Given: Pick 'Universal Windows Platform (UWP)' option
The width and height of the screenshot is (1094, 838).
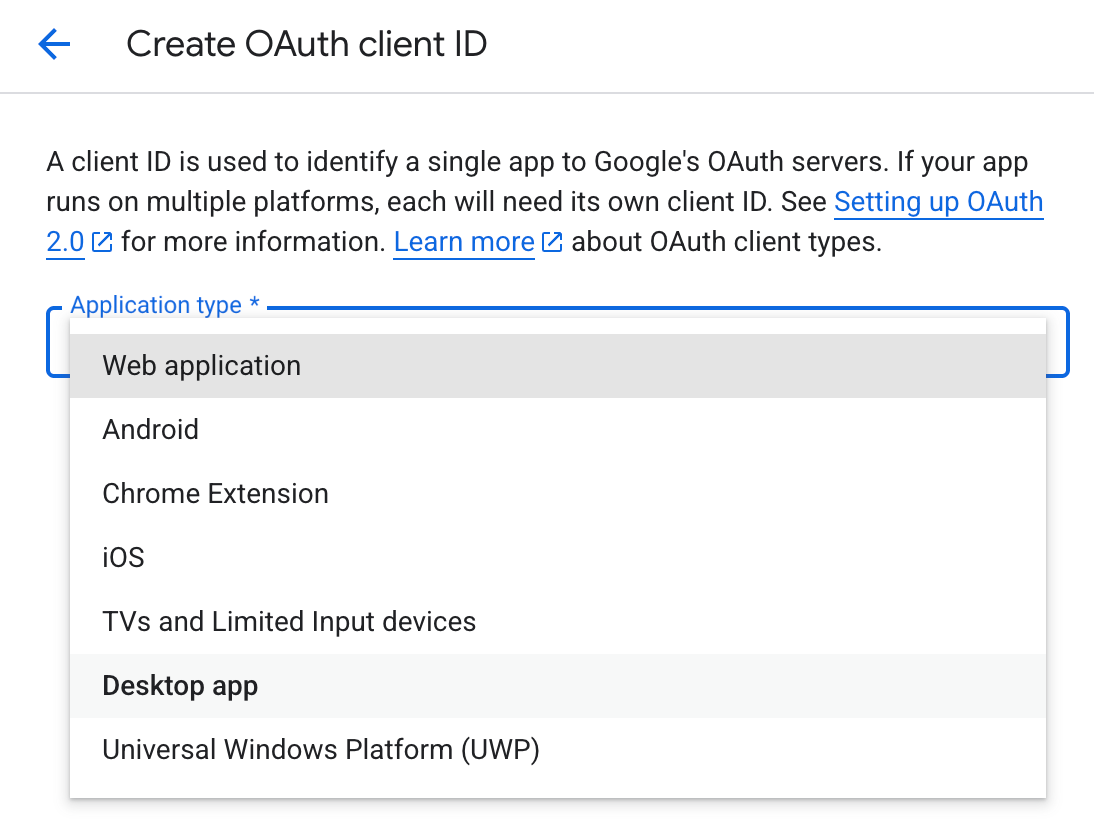Looking at the screenshot, I should [x=321, y=750].
